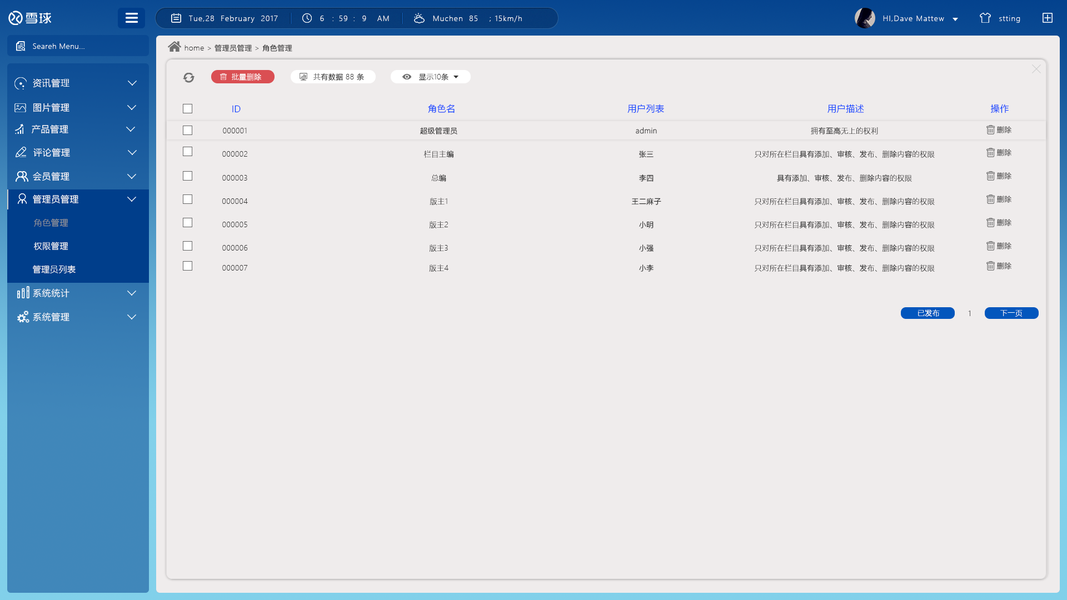
Task: Expand the 系统管理 chevron
Action: [132, 317]
